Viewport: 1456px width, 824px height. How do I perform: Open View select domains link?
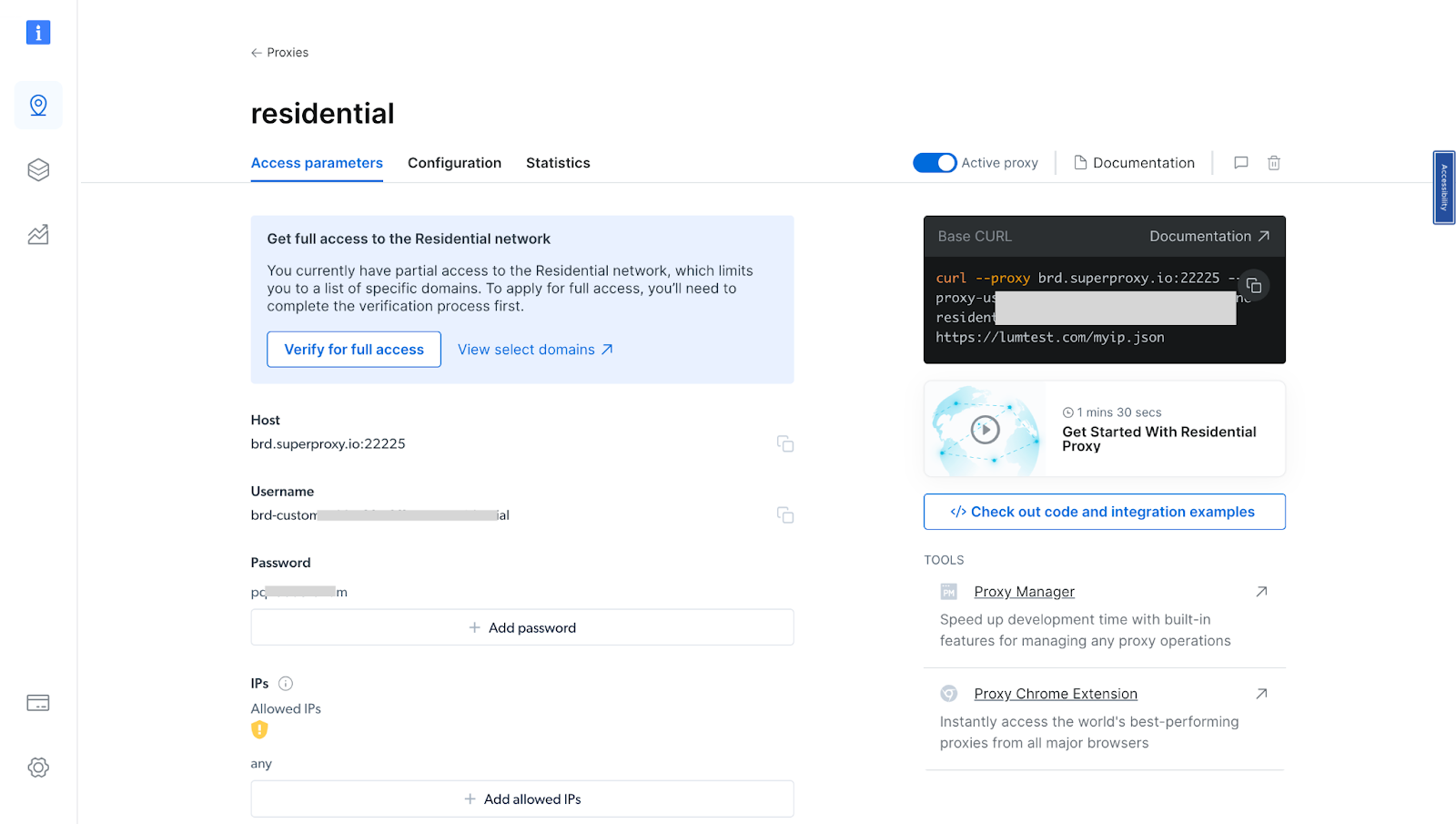coord(535,350)
